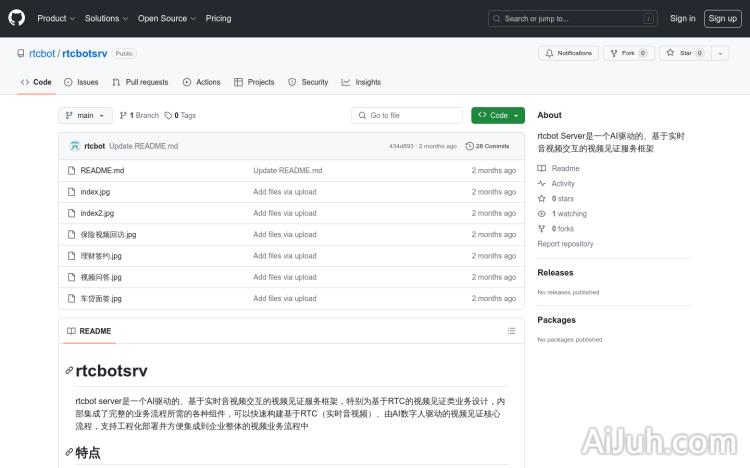Open the Activity link in About

[x=563, y=184]
